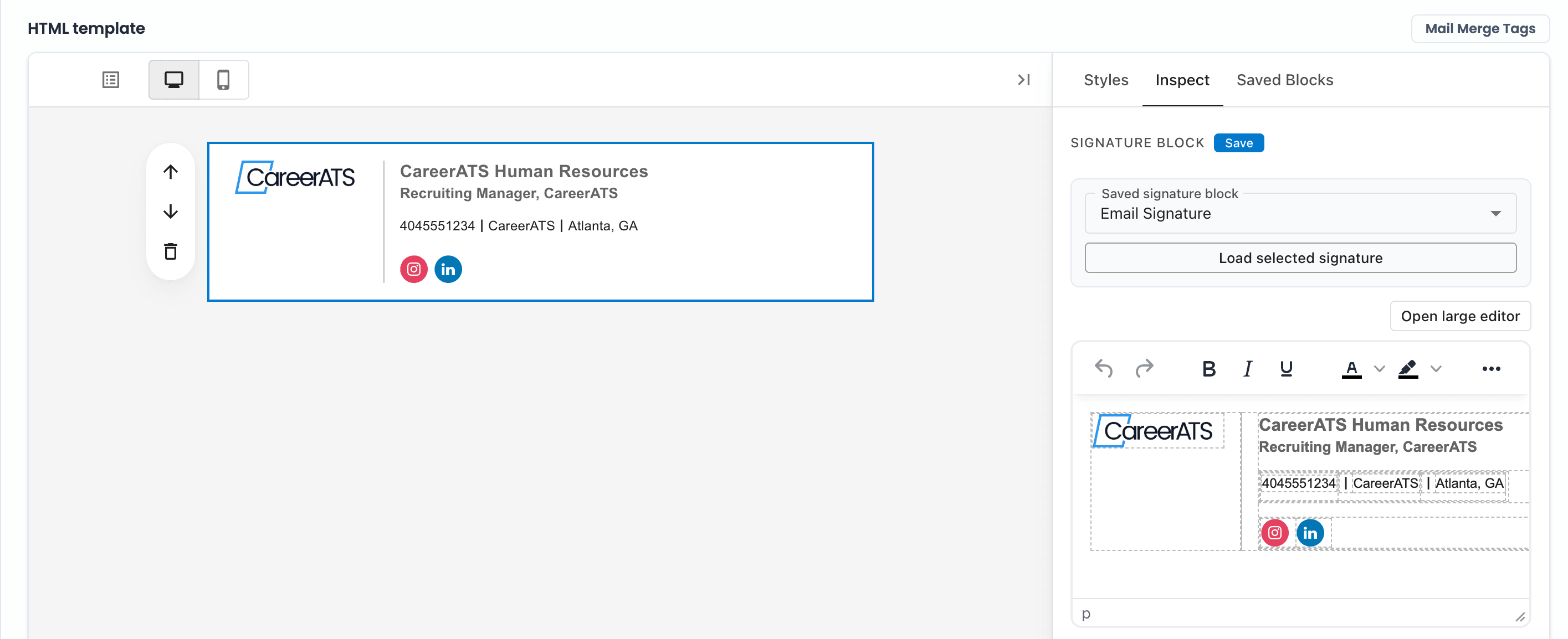The image size is (1568, 639).
Task: Open the Inspect tab
Action: (x=1182, y=80)
